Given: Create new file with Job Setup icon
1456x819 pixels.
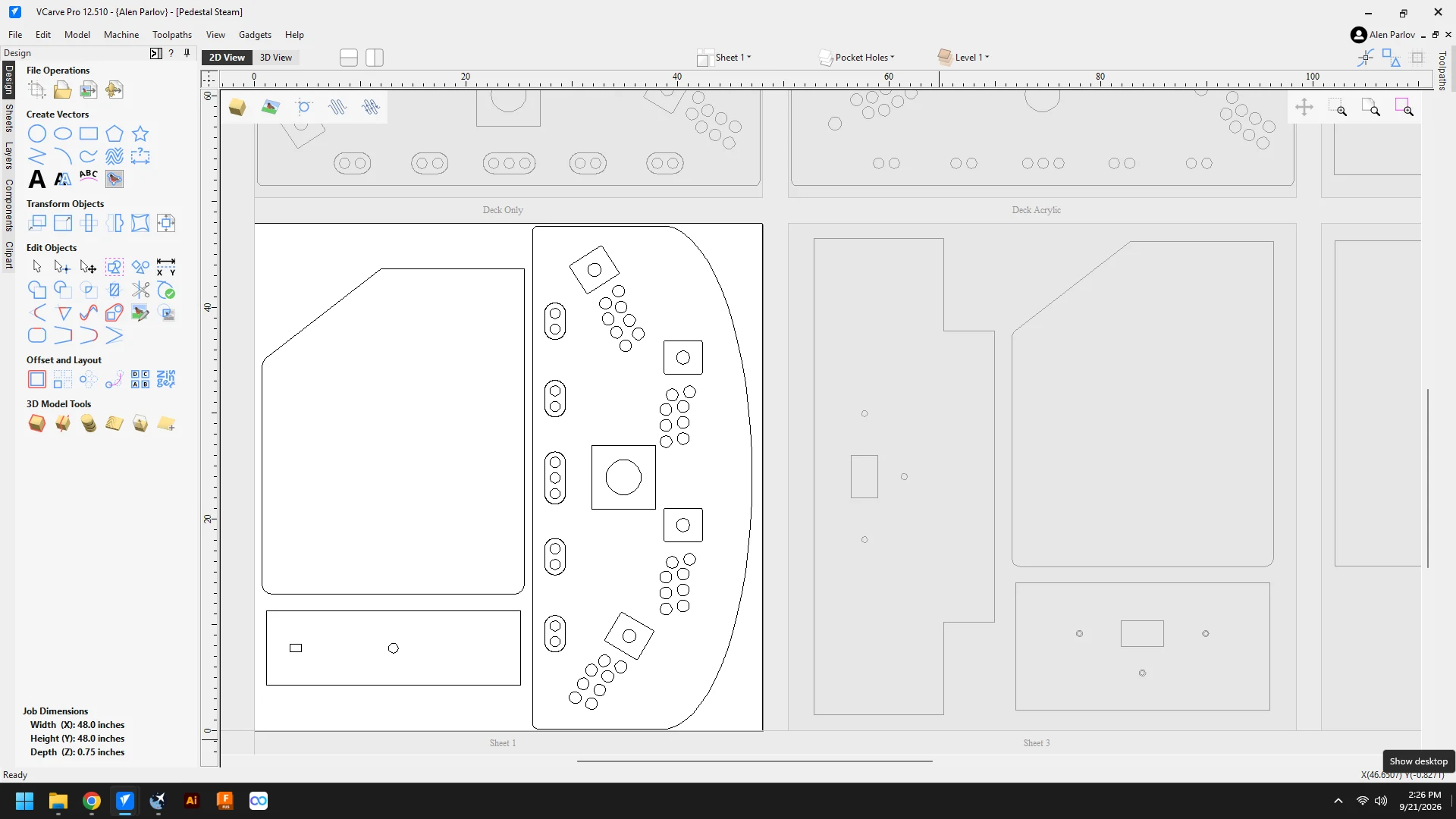Looking at the screenshot, I should tap(37, 90).
